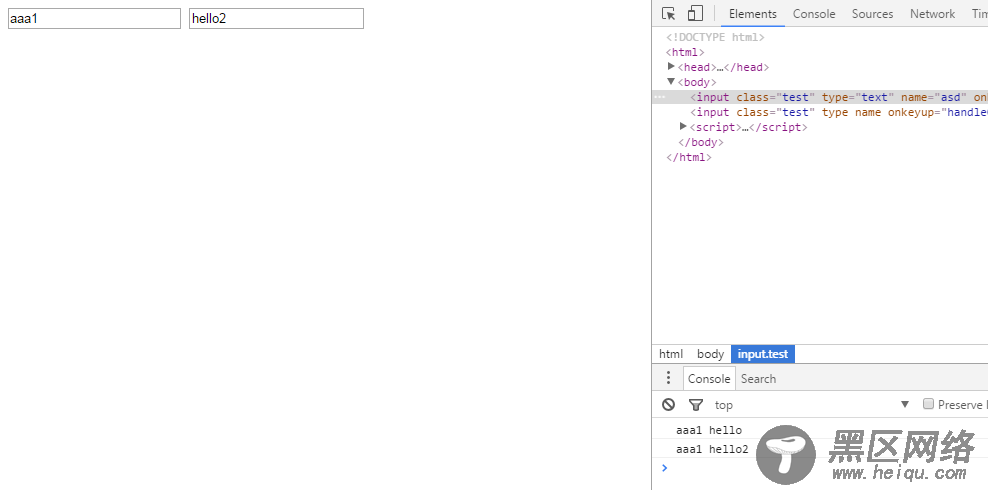988x490 pixels.
Task: Expand the script element node
Action: (x=683, y=127)
